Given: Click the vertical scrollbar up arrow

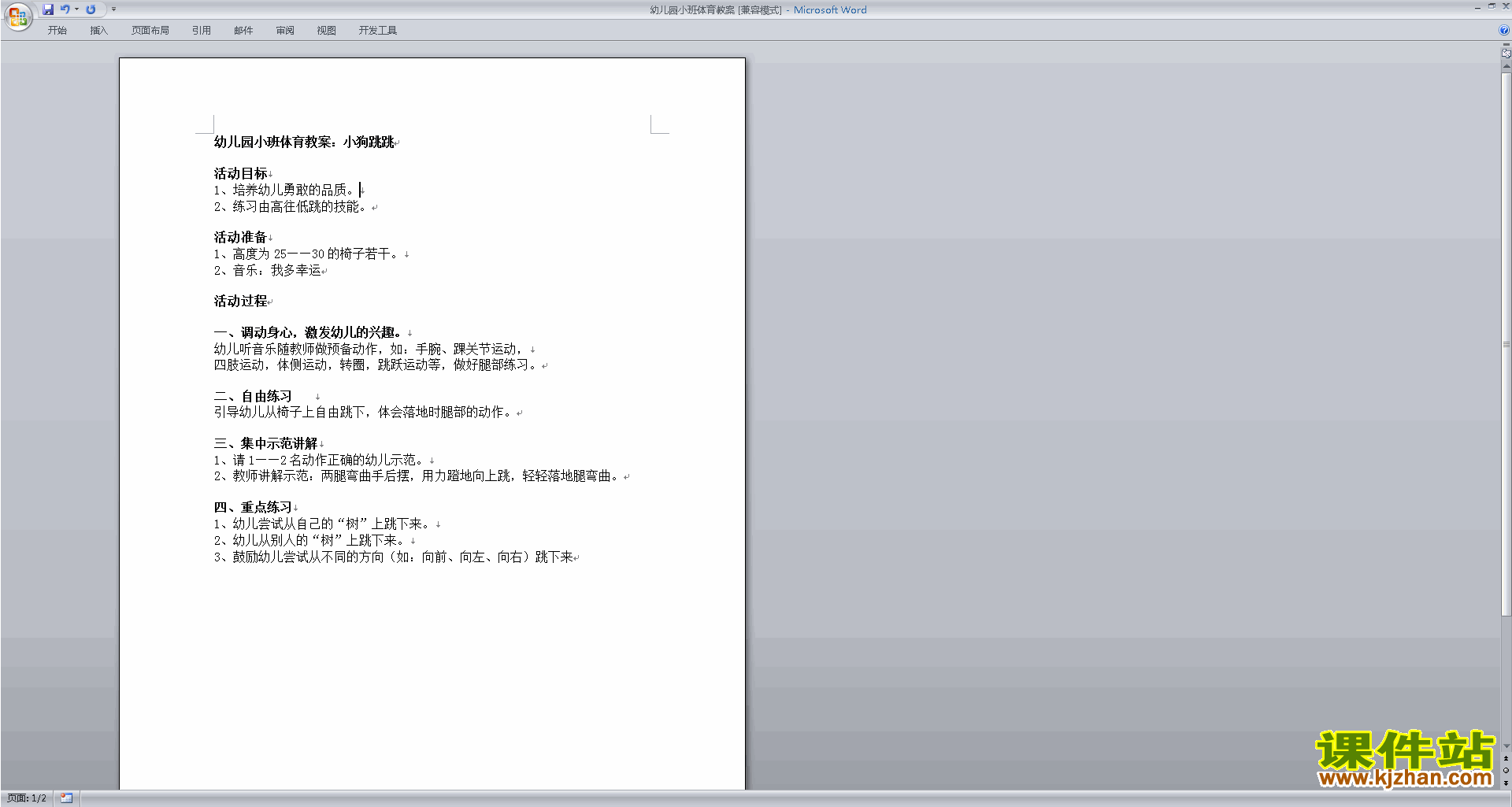Looking at the screenshot, I should tap(1506, 66).
